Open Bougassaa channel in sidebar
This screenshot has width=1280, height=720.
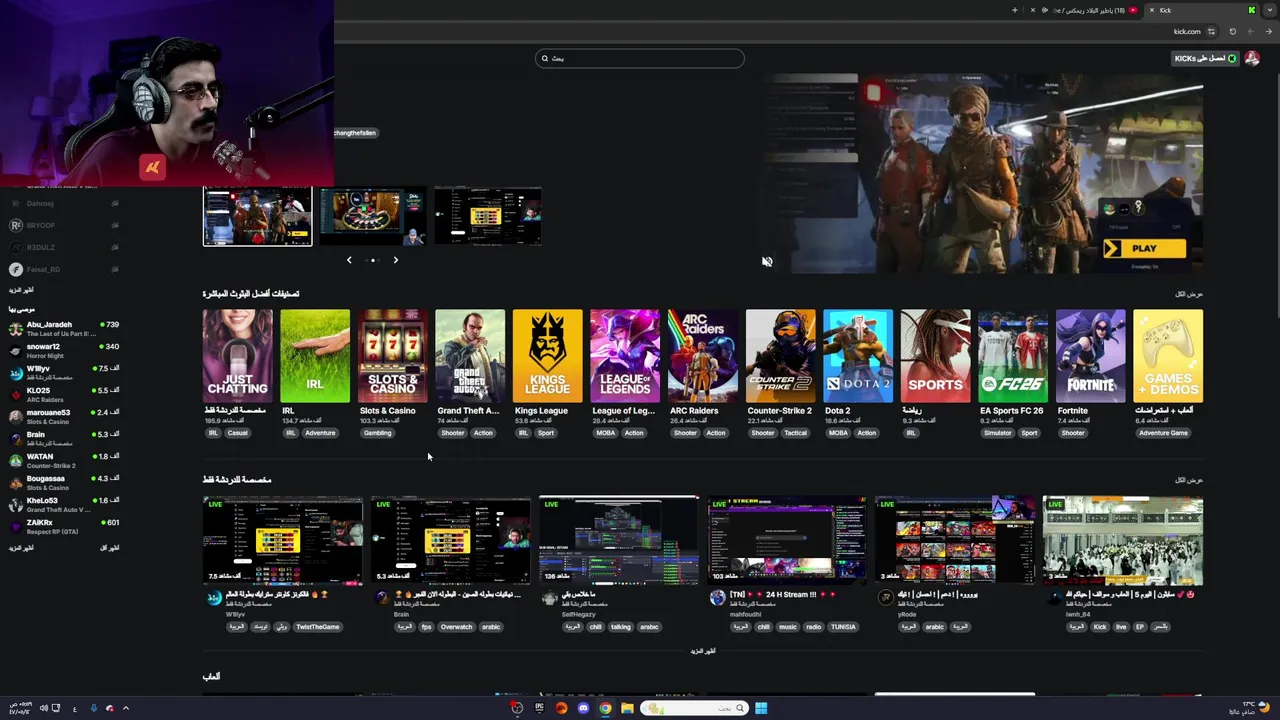pos(64,483)
